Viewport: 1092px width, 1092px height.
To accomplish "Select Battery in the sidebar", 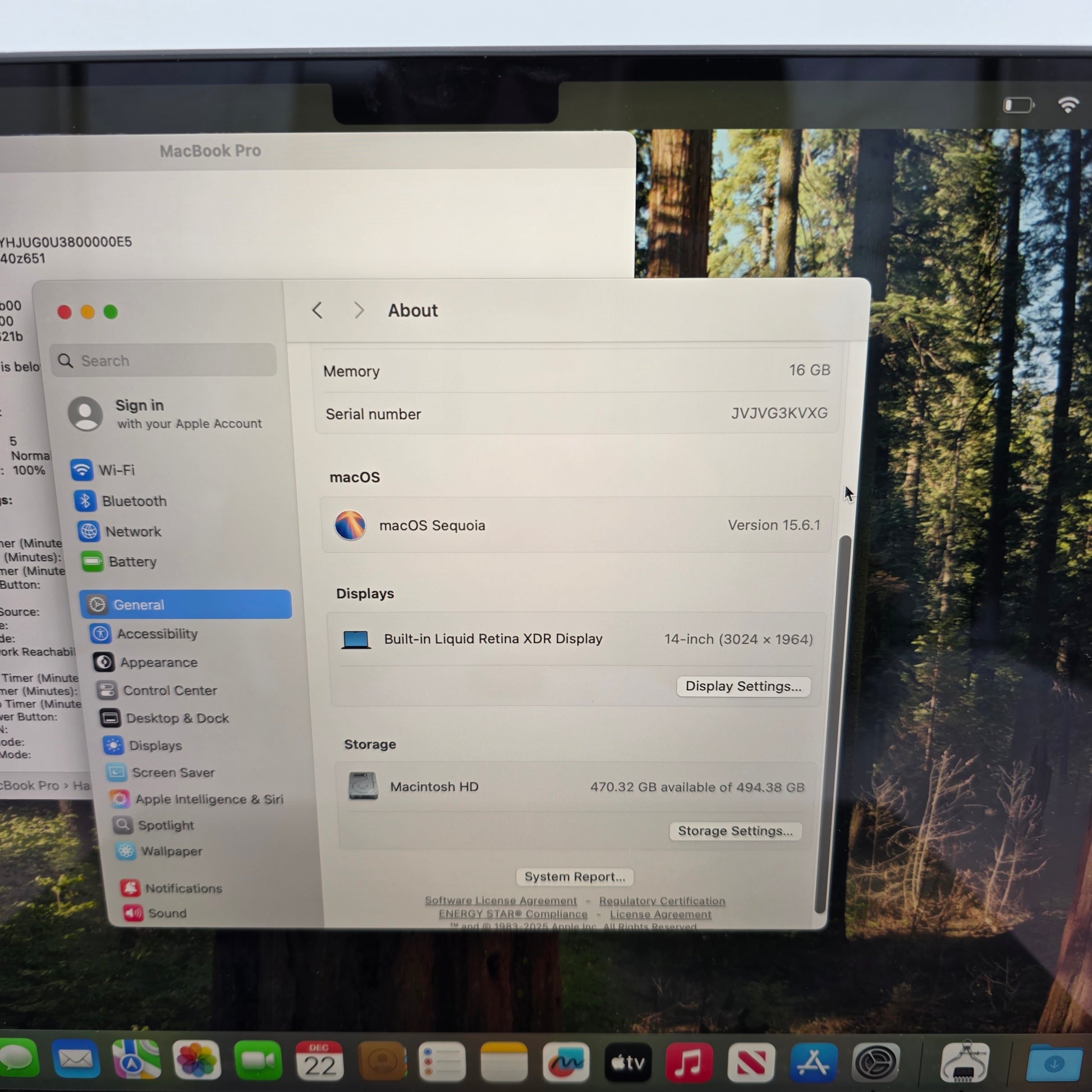I will pos(132,562).
